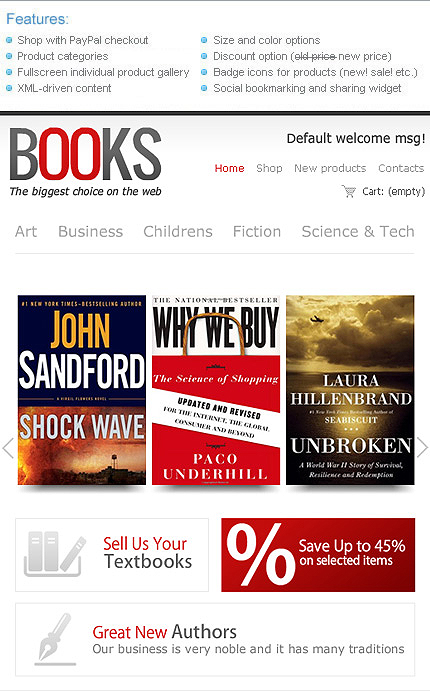
Task: Click the Cart: (empty) link
Action: click(x=393, y=192)
